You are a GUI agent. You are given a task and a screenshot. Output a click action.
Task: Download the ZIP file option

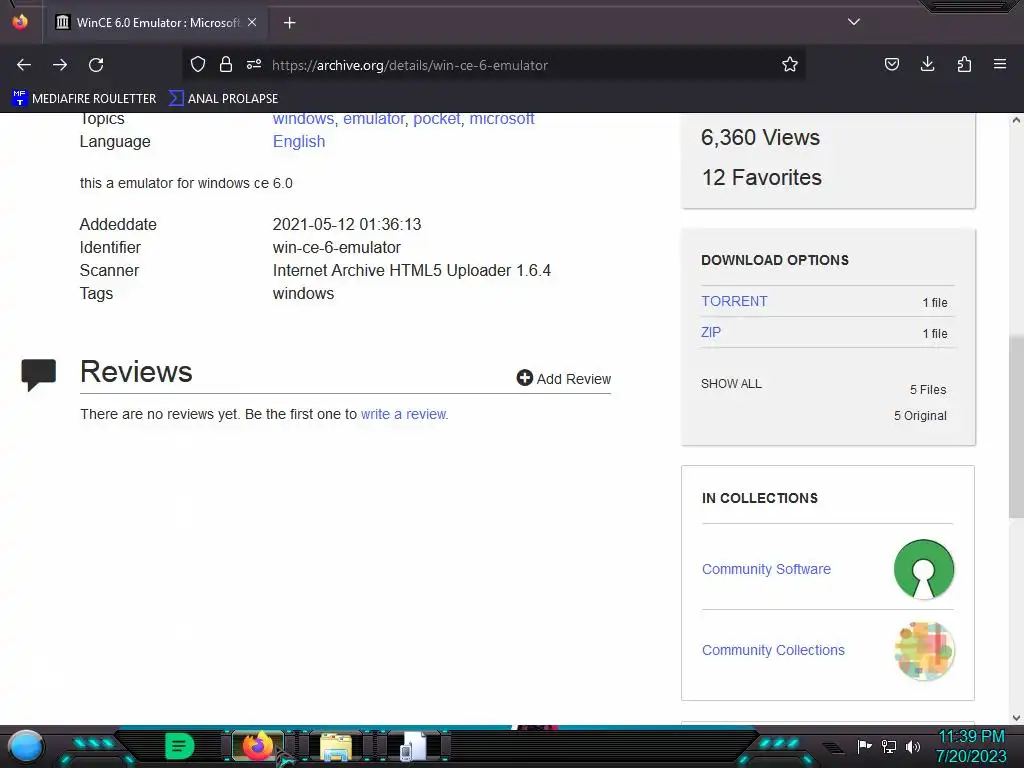coord(711,332)
